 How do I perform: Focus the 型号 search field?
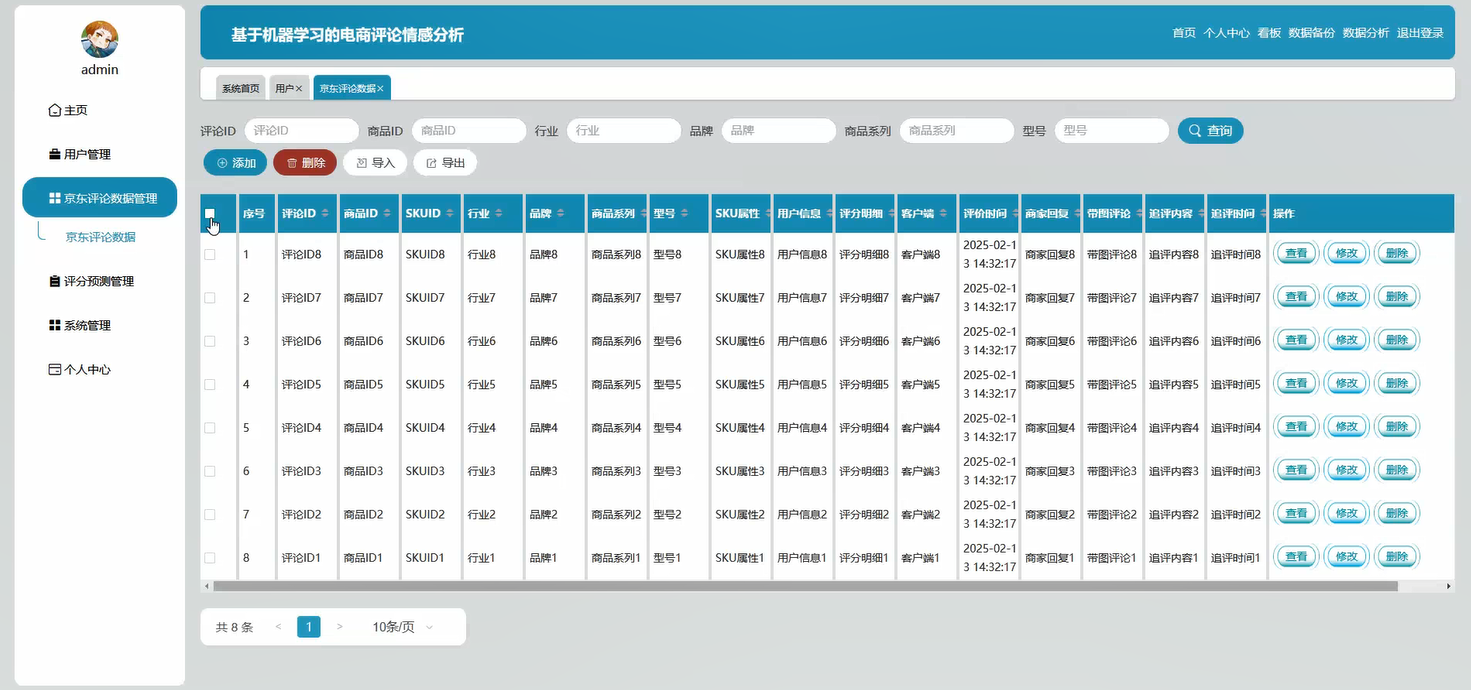[1112, 131]
